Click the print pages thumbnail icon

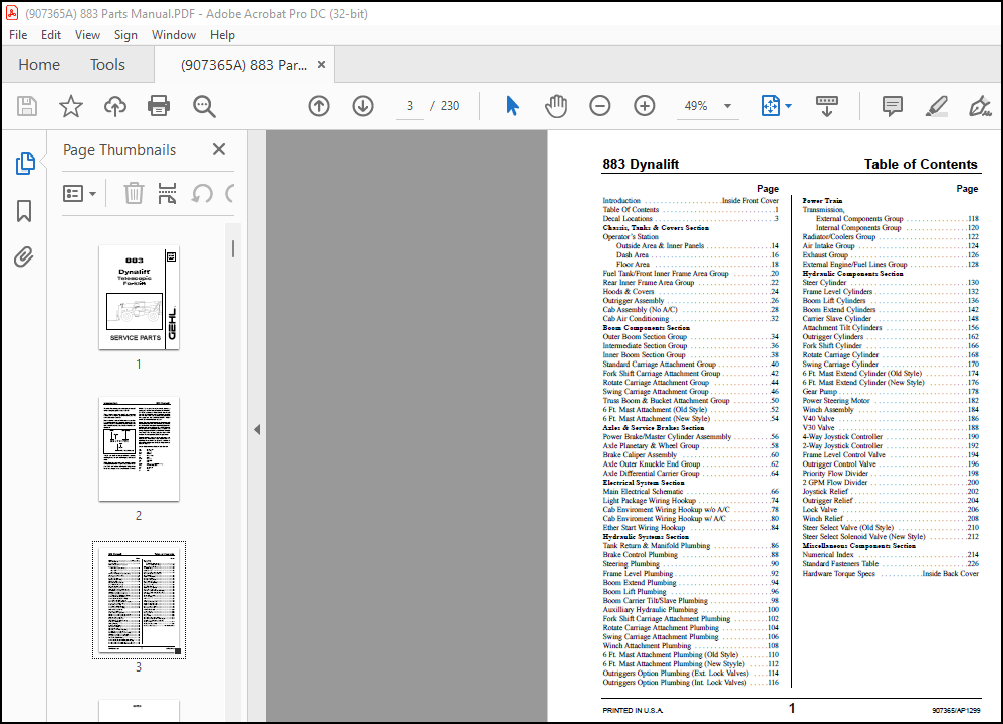(168, 193)
